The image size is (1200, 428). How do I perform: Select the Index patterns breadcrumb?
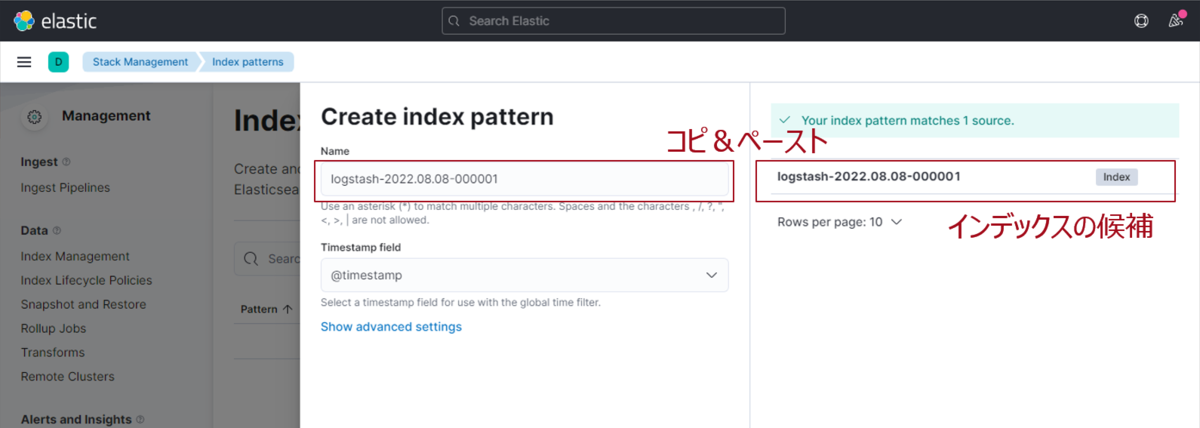click(x=247, y=62)
